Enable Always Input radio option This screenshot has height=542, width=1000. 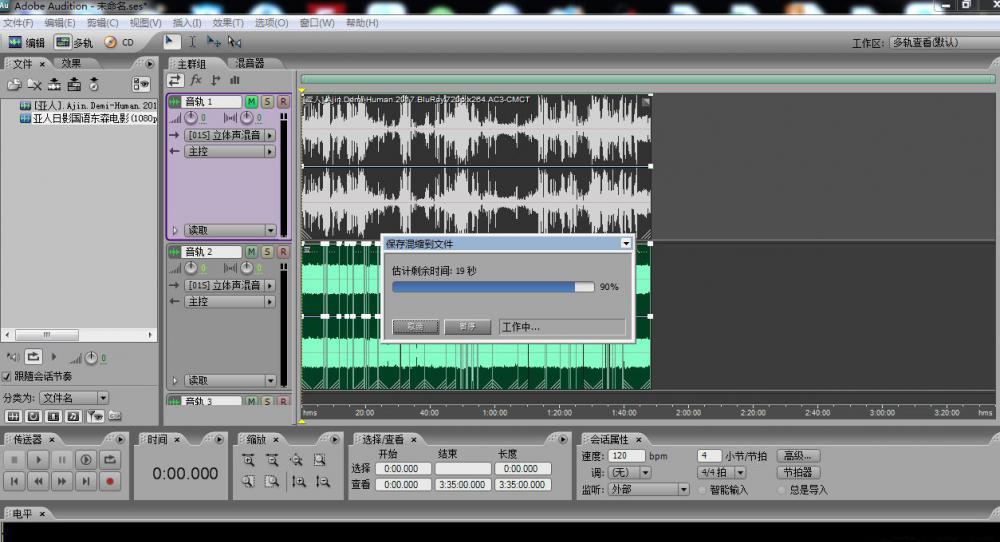pos(782,490)
